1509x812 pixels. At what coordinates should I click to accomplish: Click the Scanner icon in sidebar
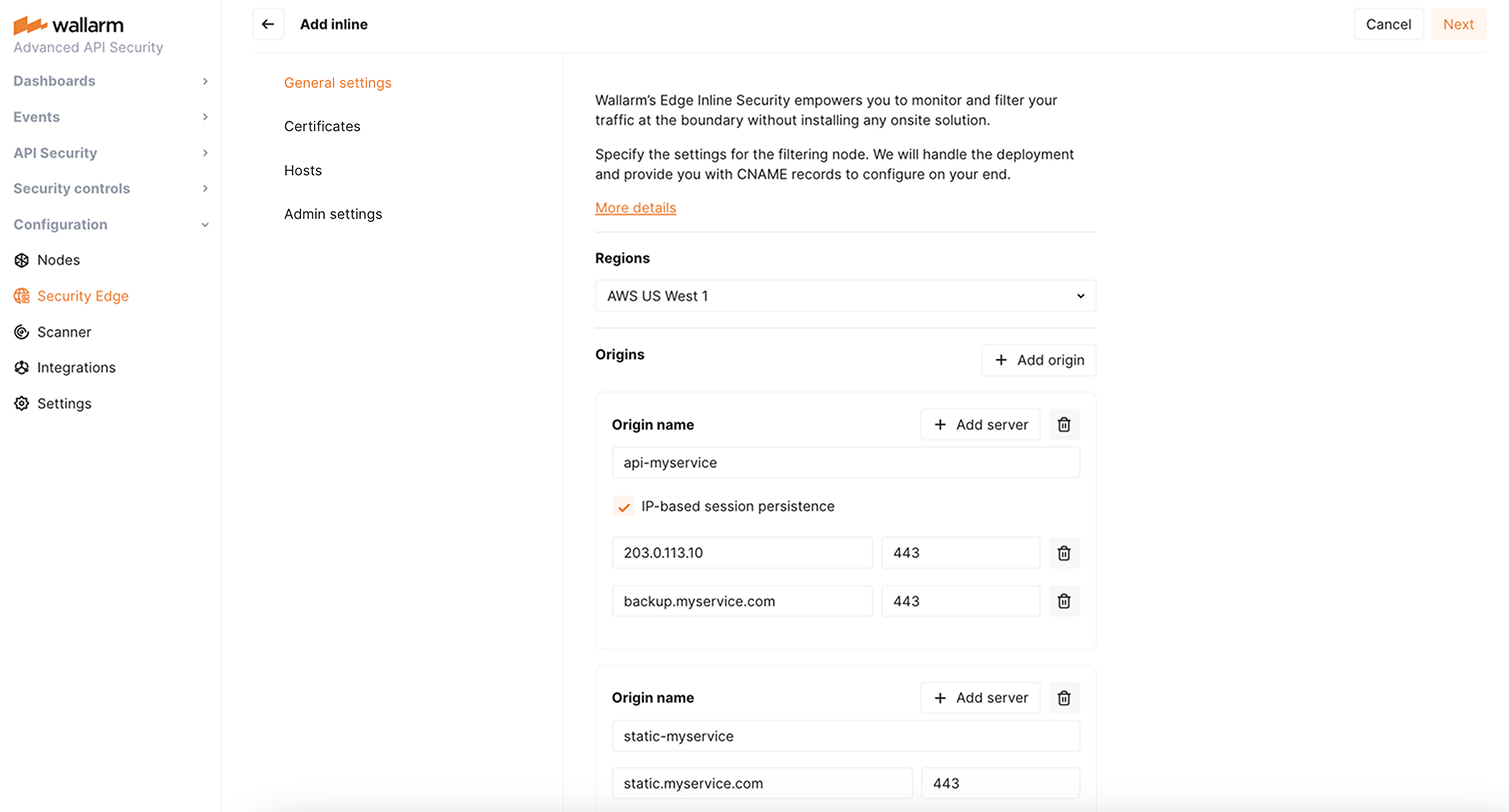coord(22,332)
